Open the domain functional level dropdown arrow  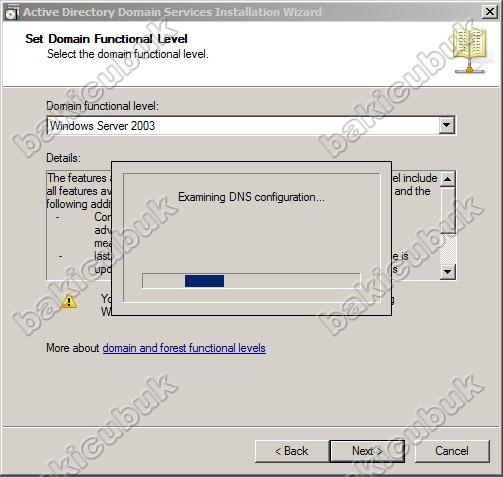point(447,126)
